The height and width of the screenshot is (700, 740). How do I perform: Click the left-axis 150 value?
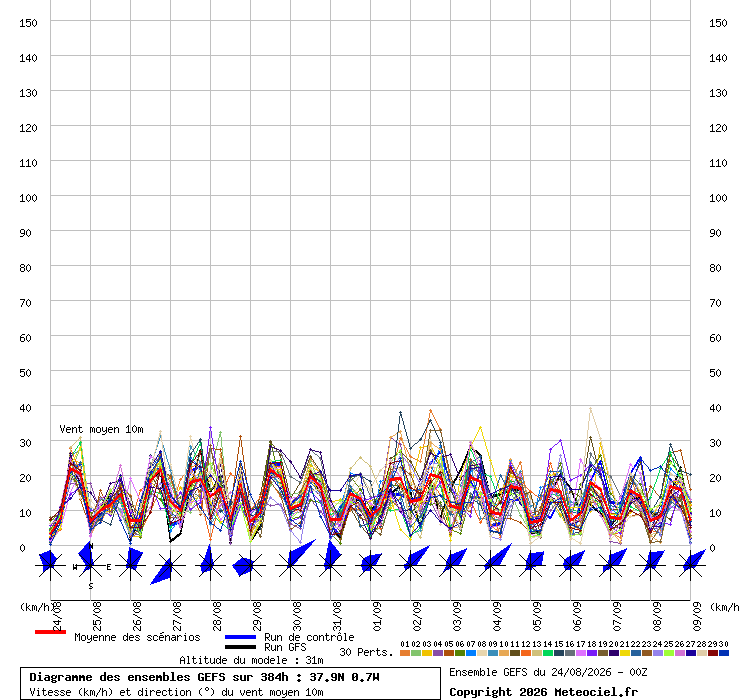tap(28, 23)
